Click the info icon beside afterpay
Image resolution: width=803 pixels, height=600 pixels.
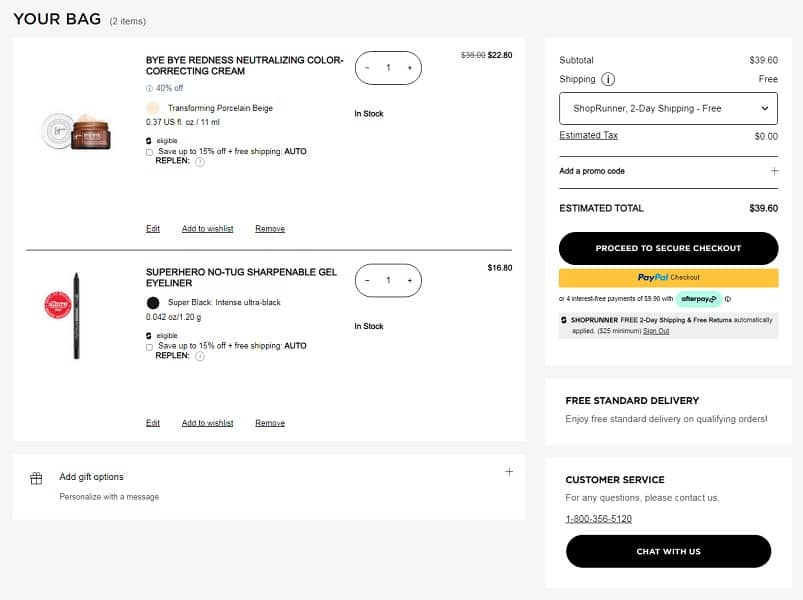727,299
